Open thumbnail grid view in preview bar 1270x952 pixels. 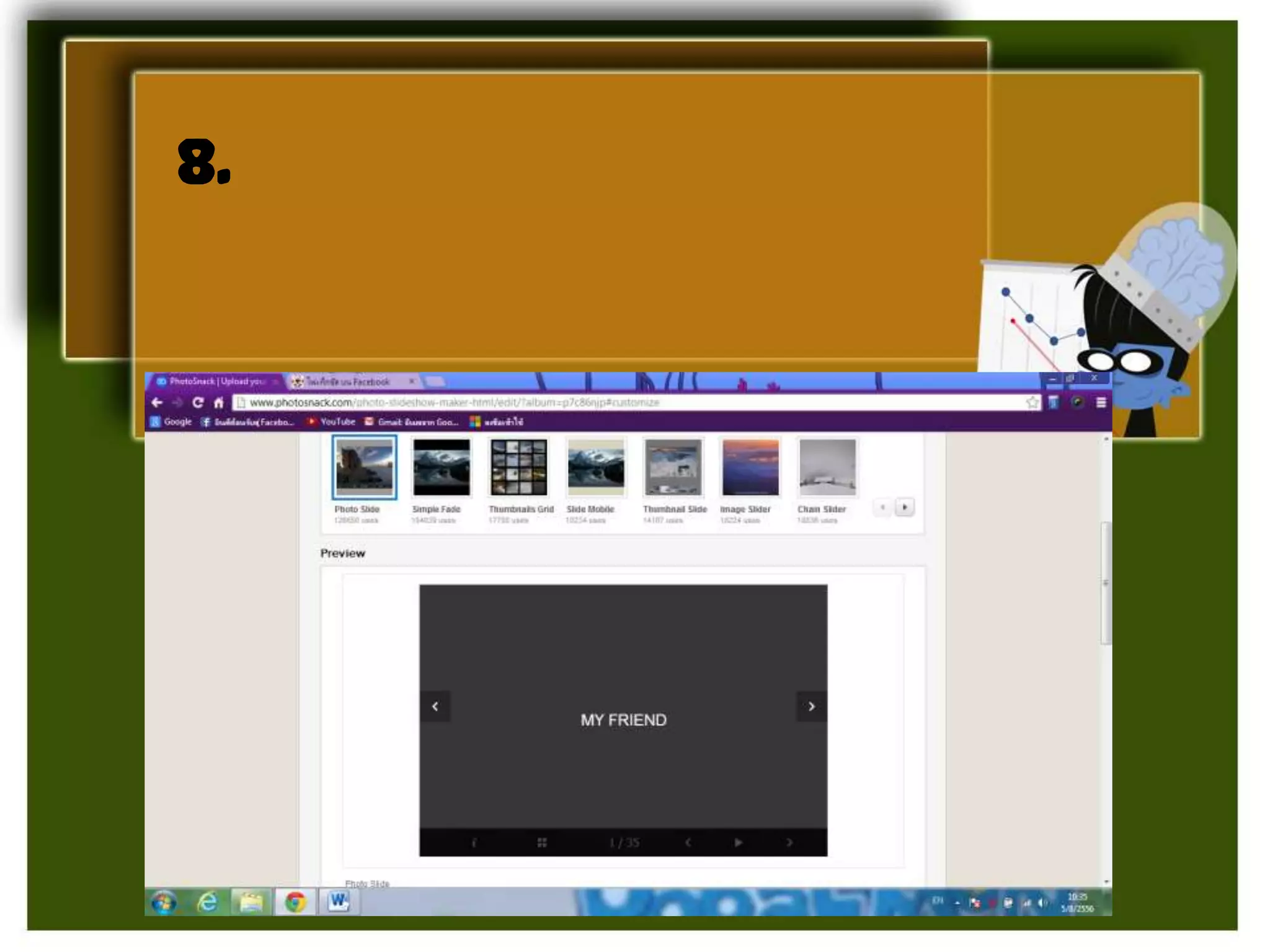coord(541,842)
